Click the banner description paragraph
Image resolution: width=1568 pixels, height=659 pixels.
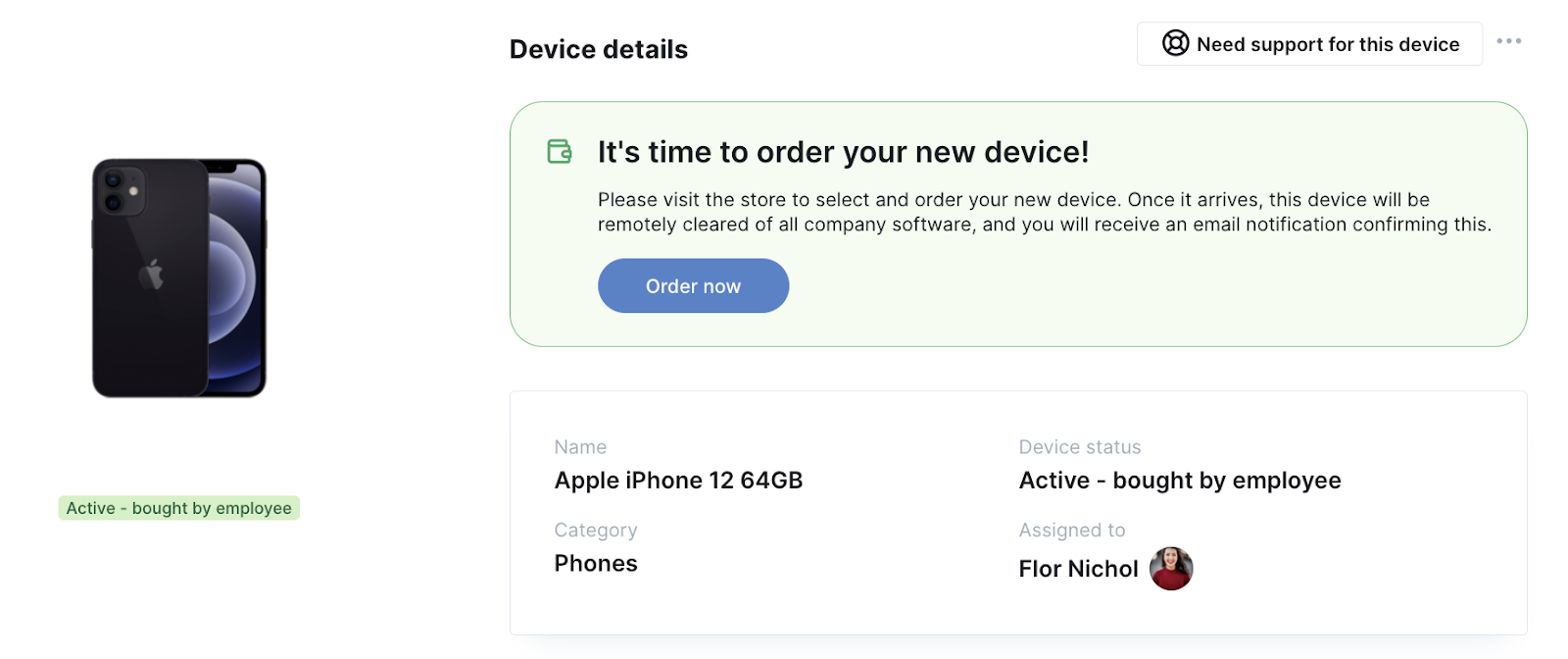pos(1045,212)
